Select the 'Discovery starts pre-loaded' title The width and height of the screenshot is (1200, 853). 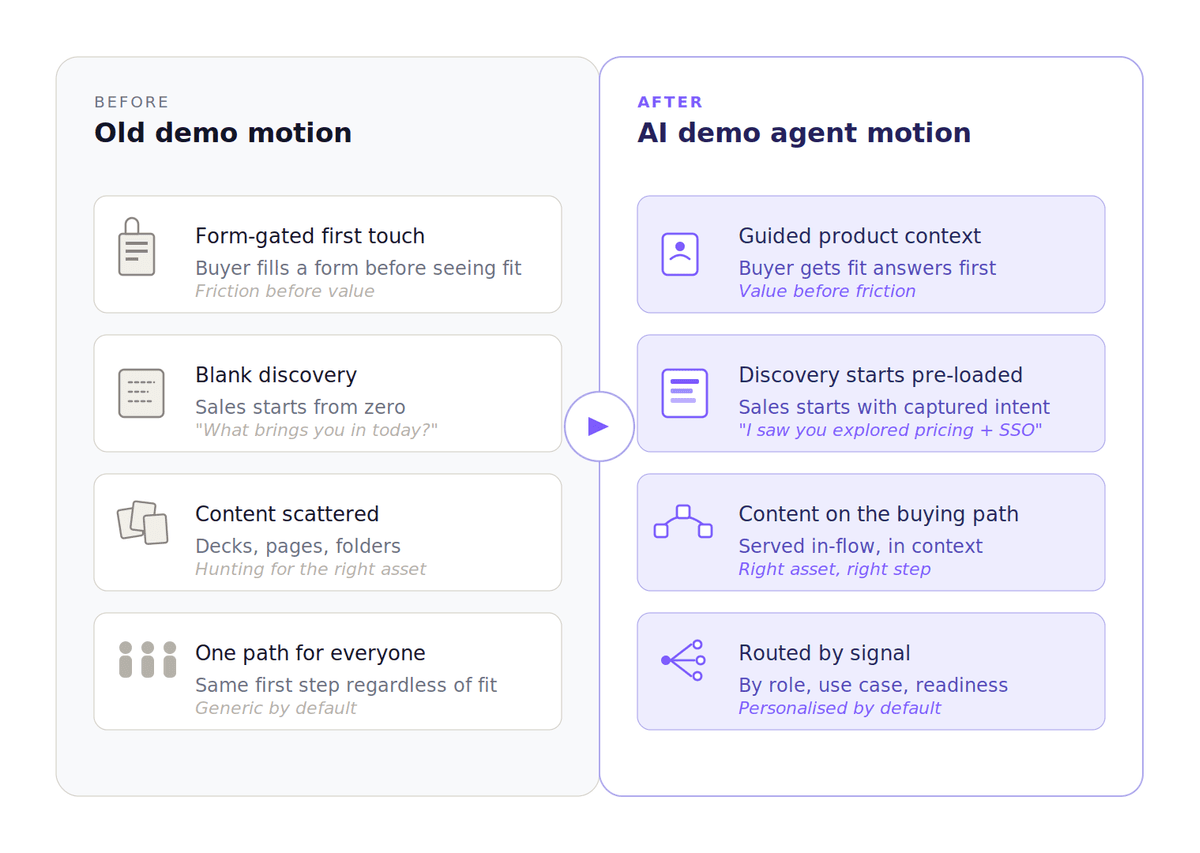[881, 375]
